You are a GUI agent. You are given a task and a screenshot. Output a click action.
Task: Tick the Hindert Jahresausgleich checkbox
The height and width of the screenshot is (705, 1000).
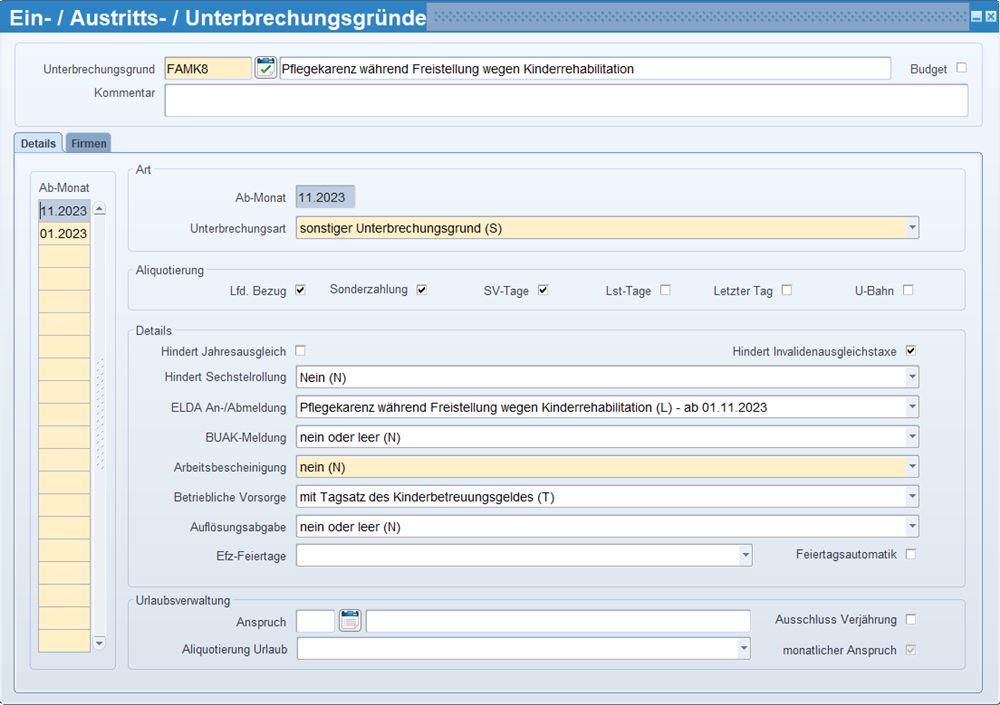pos(300,350)
